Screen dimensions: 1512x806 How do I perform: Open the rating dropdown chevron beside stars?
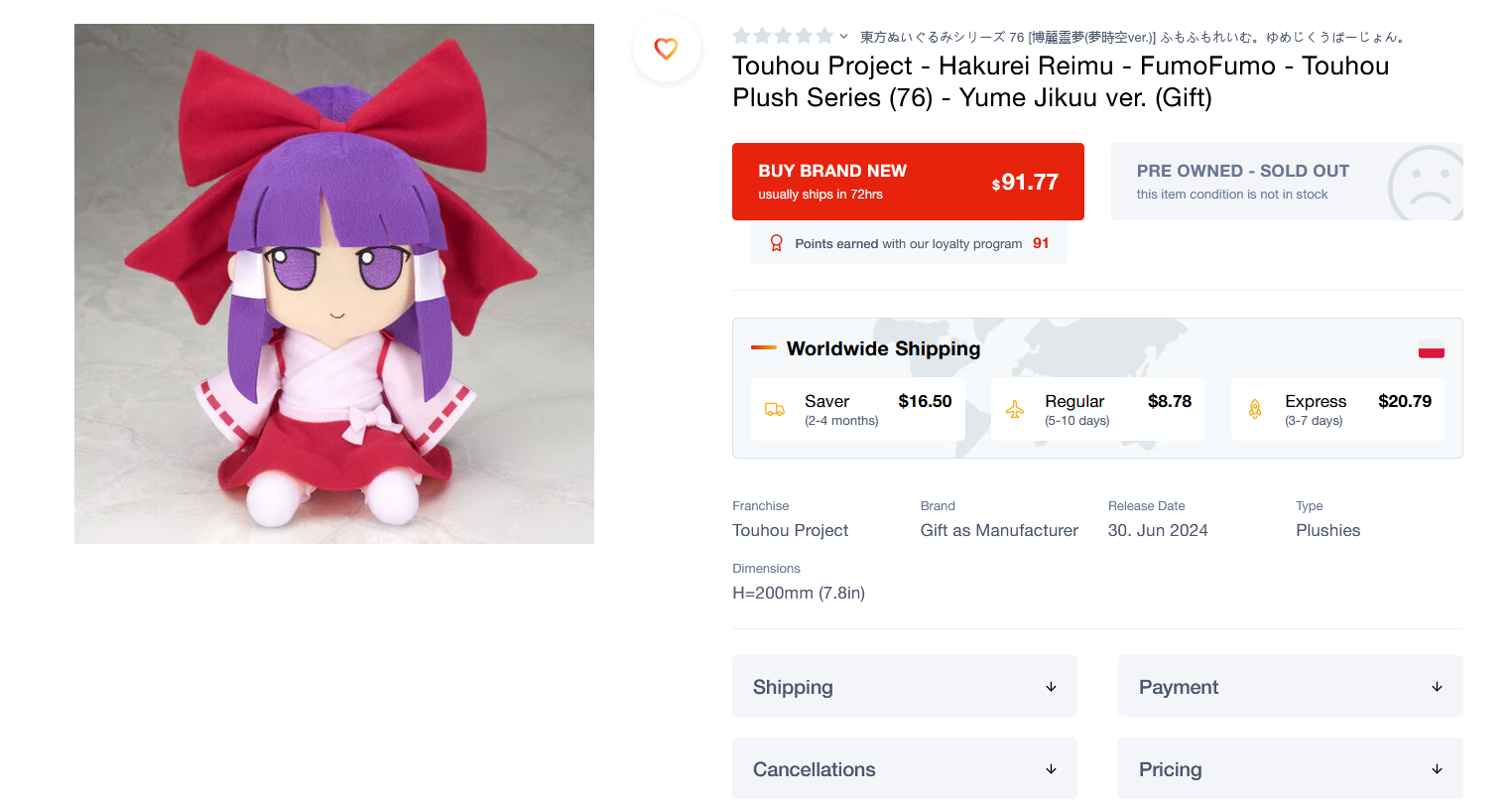tap(843, 37)
